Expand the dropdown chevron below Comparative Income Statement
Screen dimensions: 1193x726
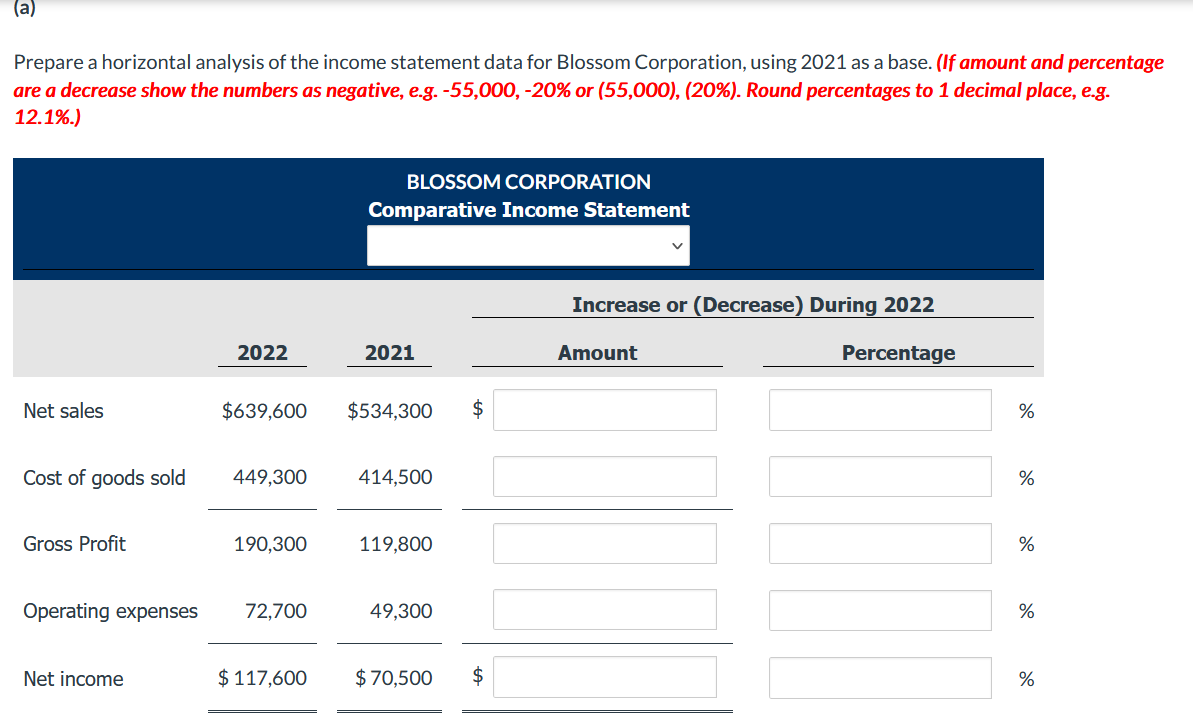pyautogui.click(x=678, y=244)
